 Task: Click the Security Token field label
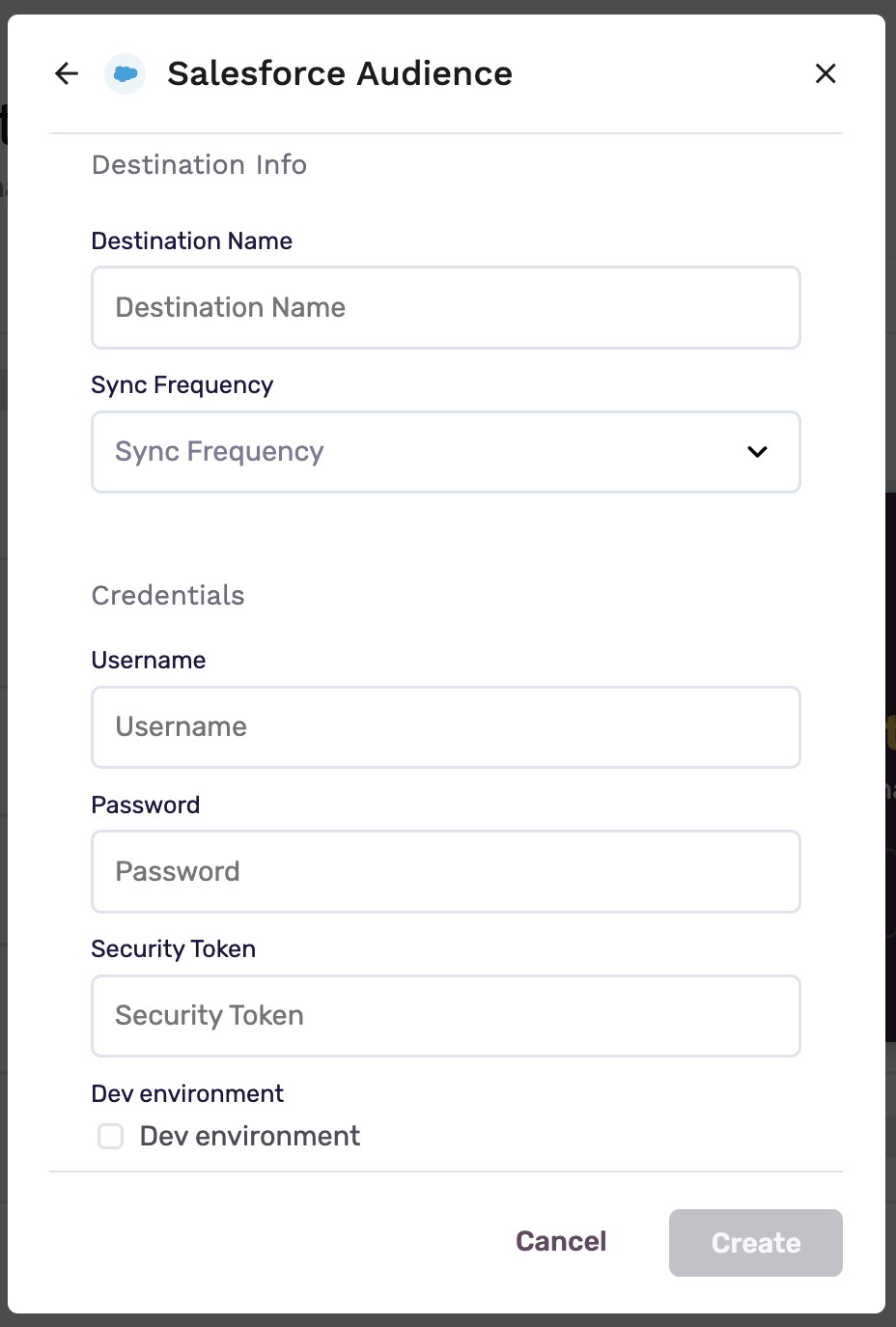pyautogui.click(x=174, y=949)
